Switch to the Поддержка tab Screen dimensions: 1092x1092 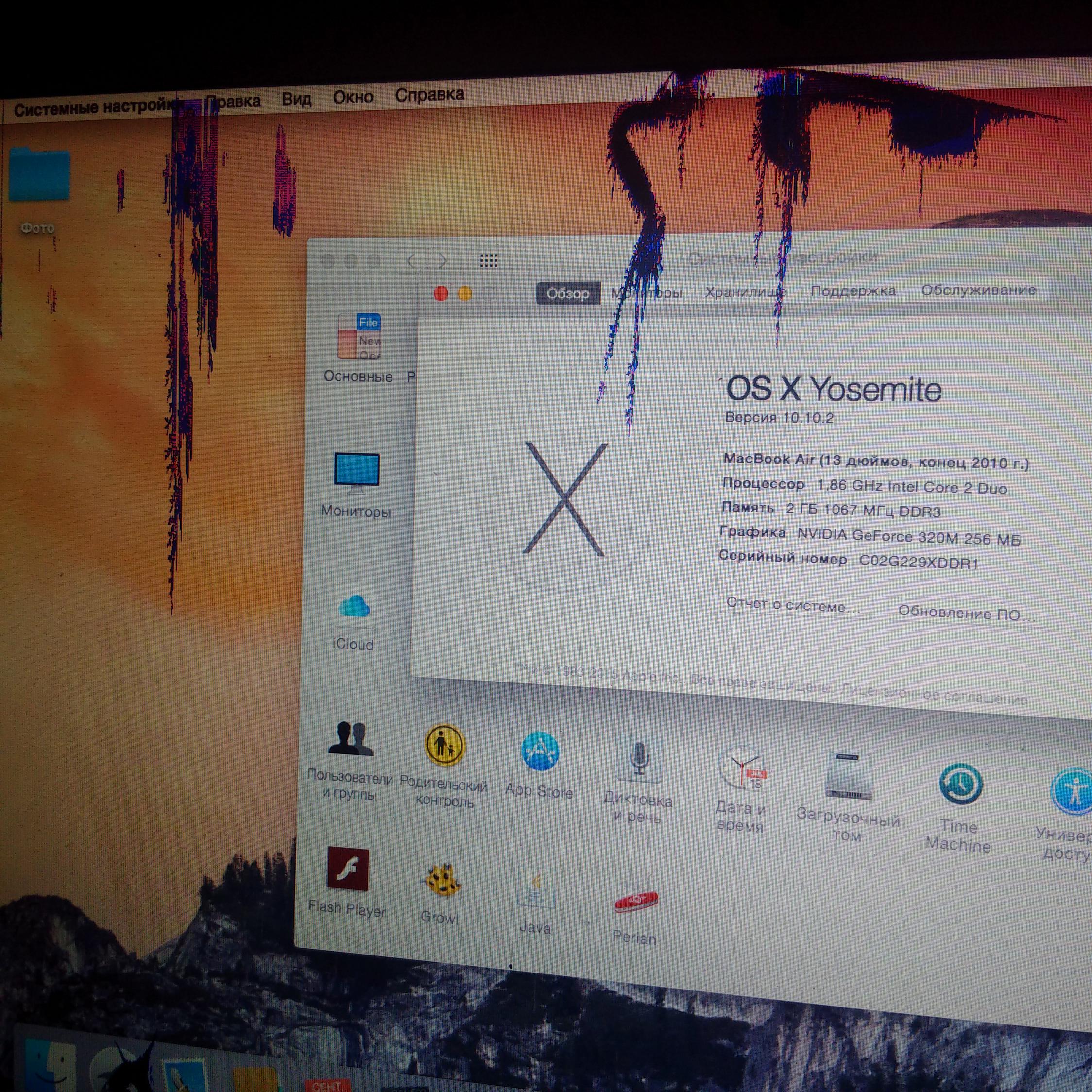tap(853, 291)
